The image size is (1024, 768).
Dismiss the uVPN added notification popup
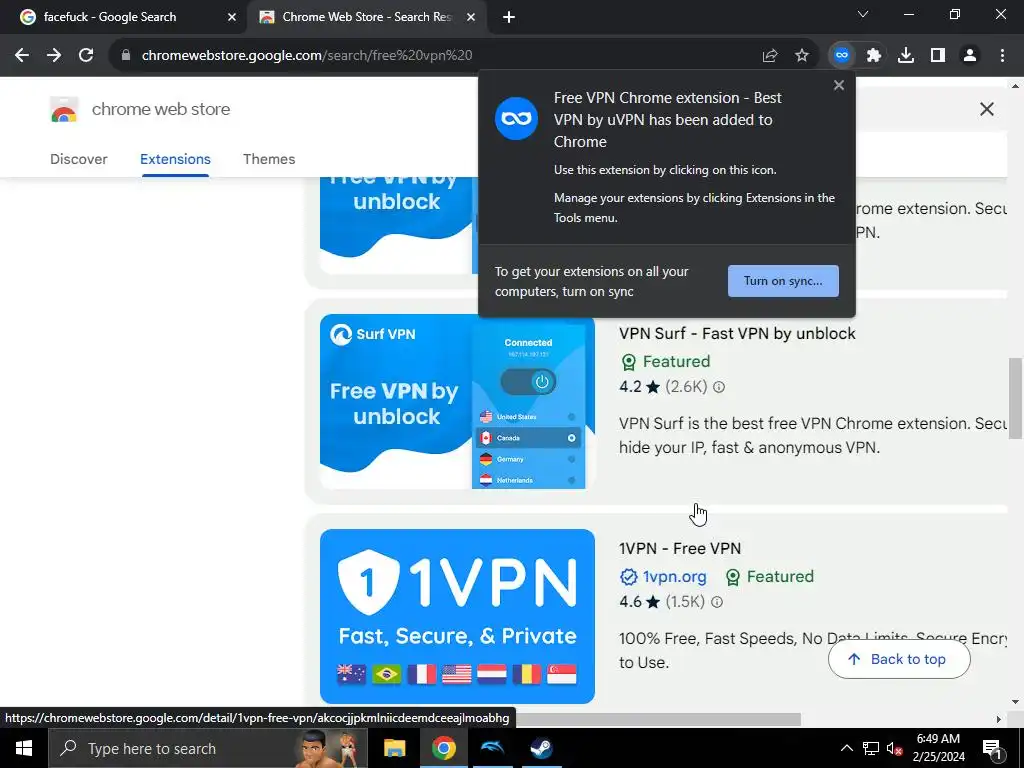pyautogui.click(x=839, y=86)
